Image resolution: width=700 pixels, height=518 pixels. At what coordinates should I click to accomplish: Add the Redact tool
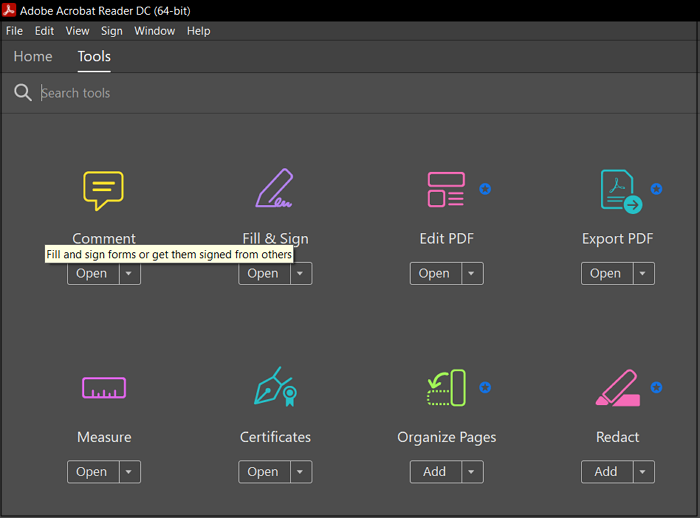(607, 472)
